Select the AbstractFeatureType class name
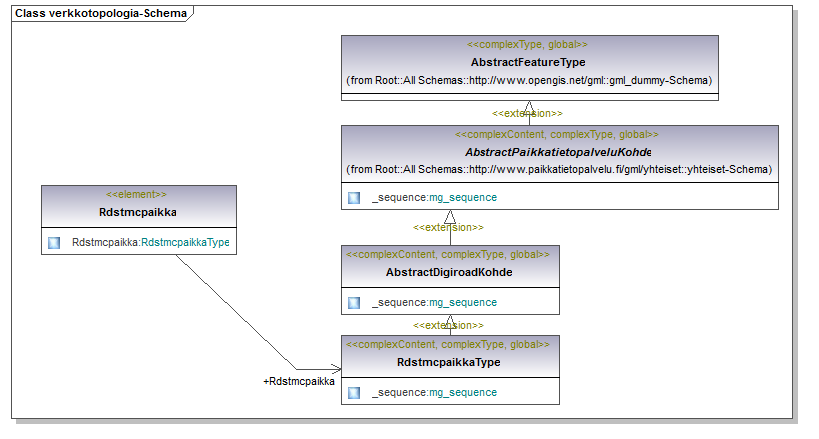Image resolution: width=819 pixels, height=439 pixels. click(528, 62)
